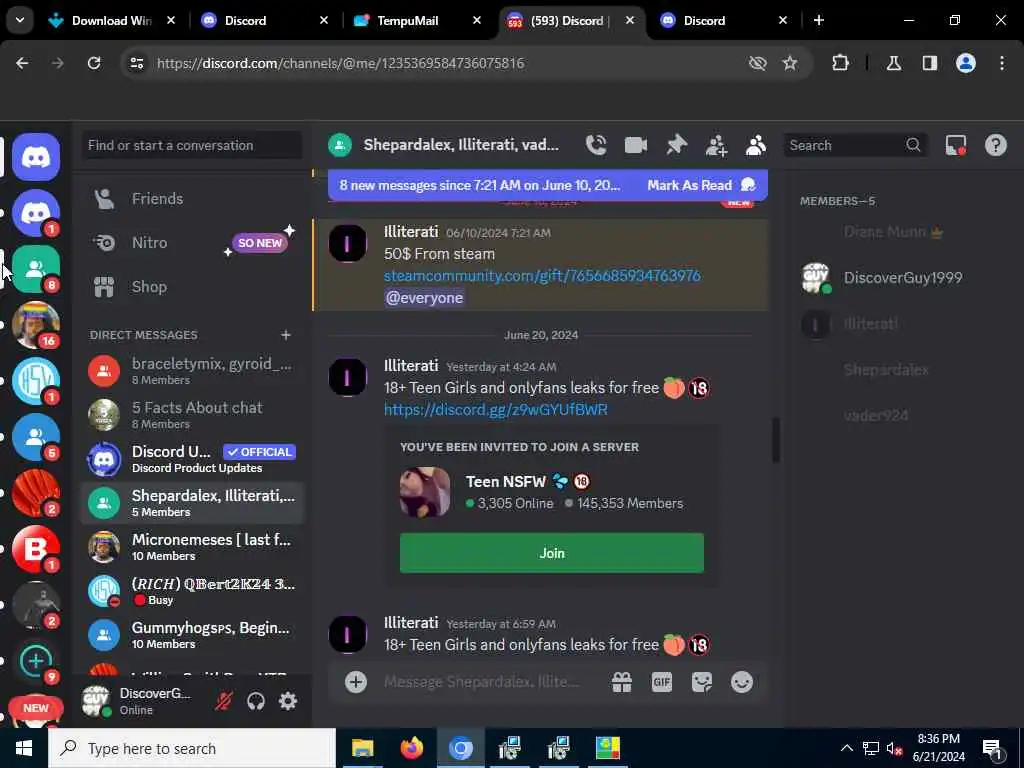
Task: Open the emoji picker
Action: [742, 682]
